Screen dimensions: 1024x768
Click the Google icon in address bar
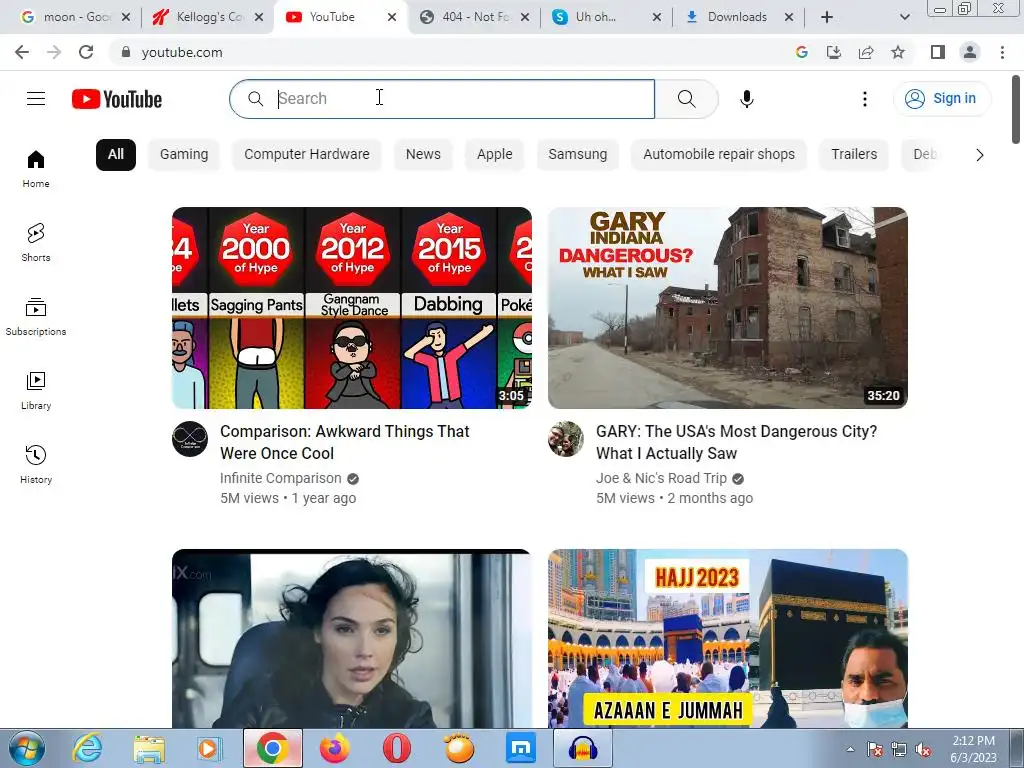802,52
